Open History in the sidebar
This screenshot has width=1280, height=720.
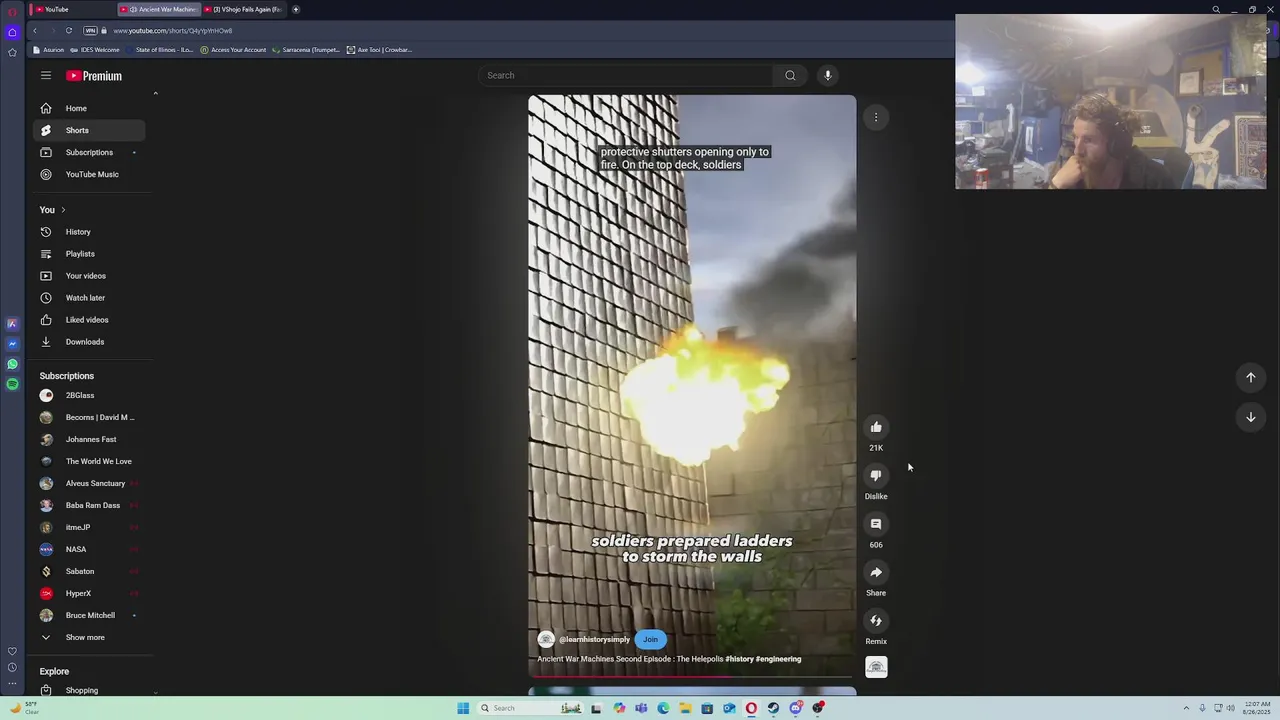point(89,232)
